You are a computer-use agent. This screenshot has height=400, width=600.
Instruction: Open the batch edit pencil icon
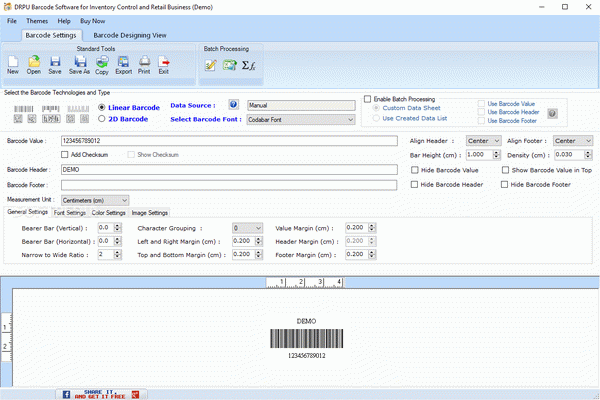[210, 65]
